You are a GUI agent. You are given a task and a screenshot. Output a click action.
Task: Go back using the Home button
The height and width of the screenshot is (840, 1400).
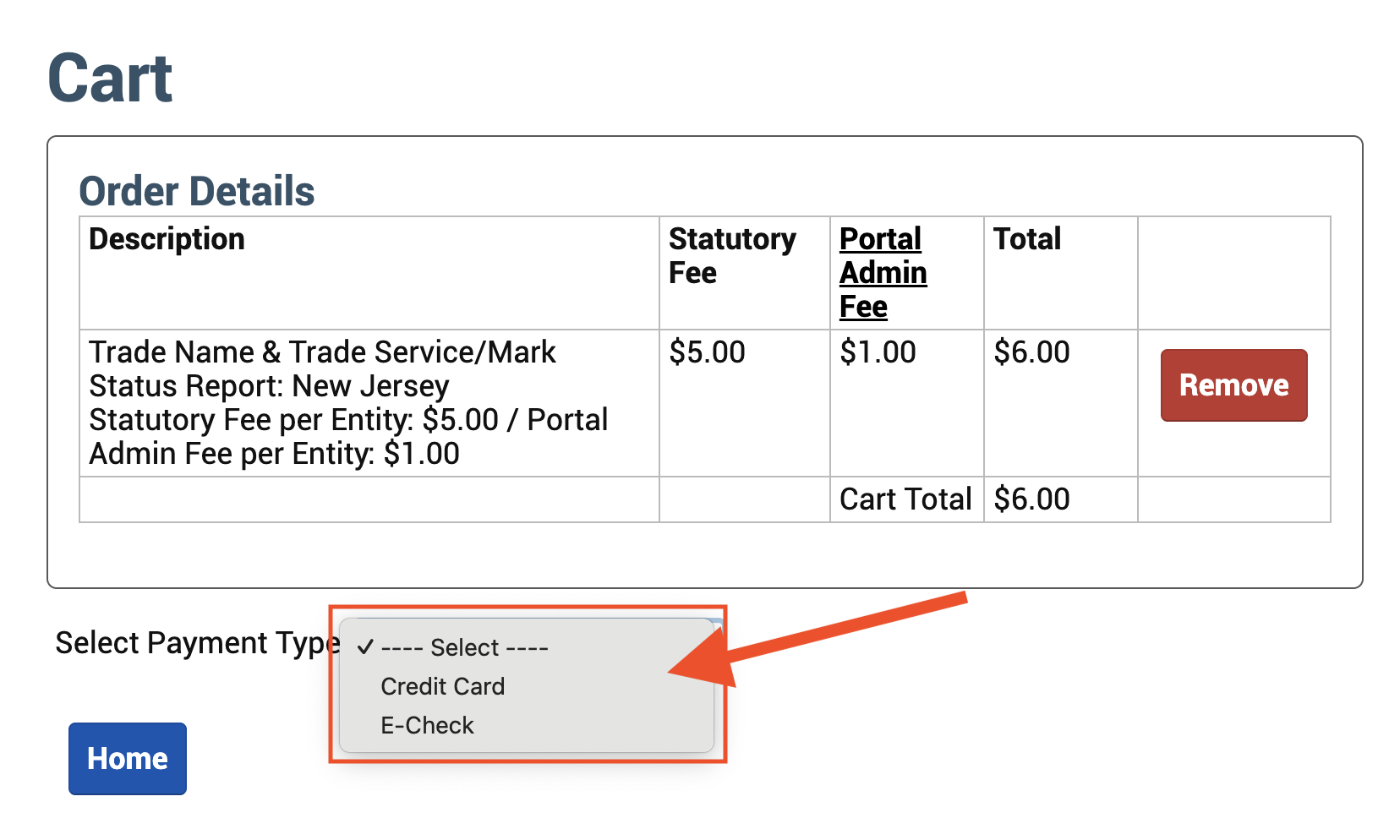click(x=128, y=759)
